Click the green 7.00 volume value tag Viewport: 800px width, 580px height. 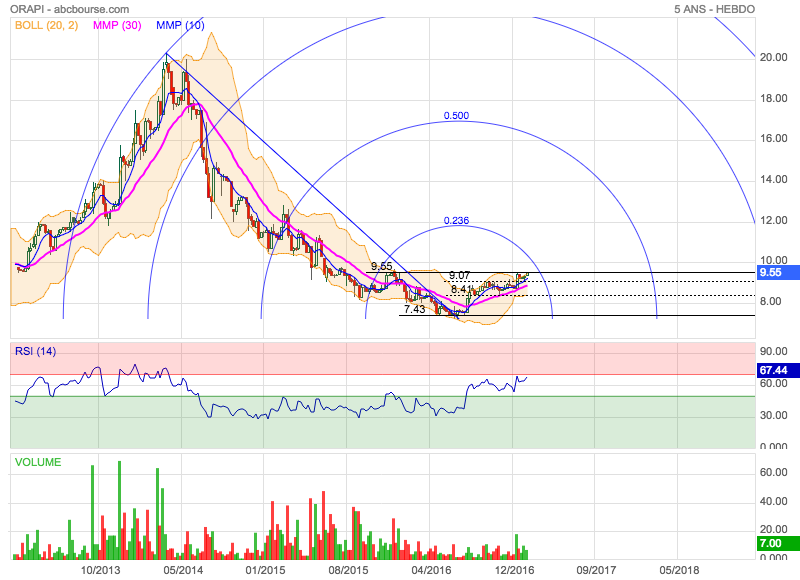778,543
